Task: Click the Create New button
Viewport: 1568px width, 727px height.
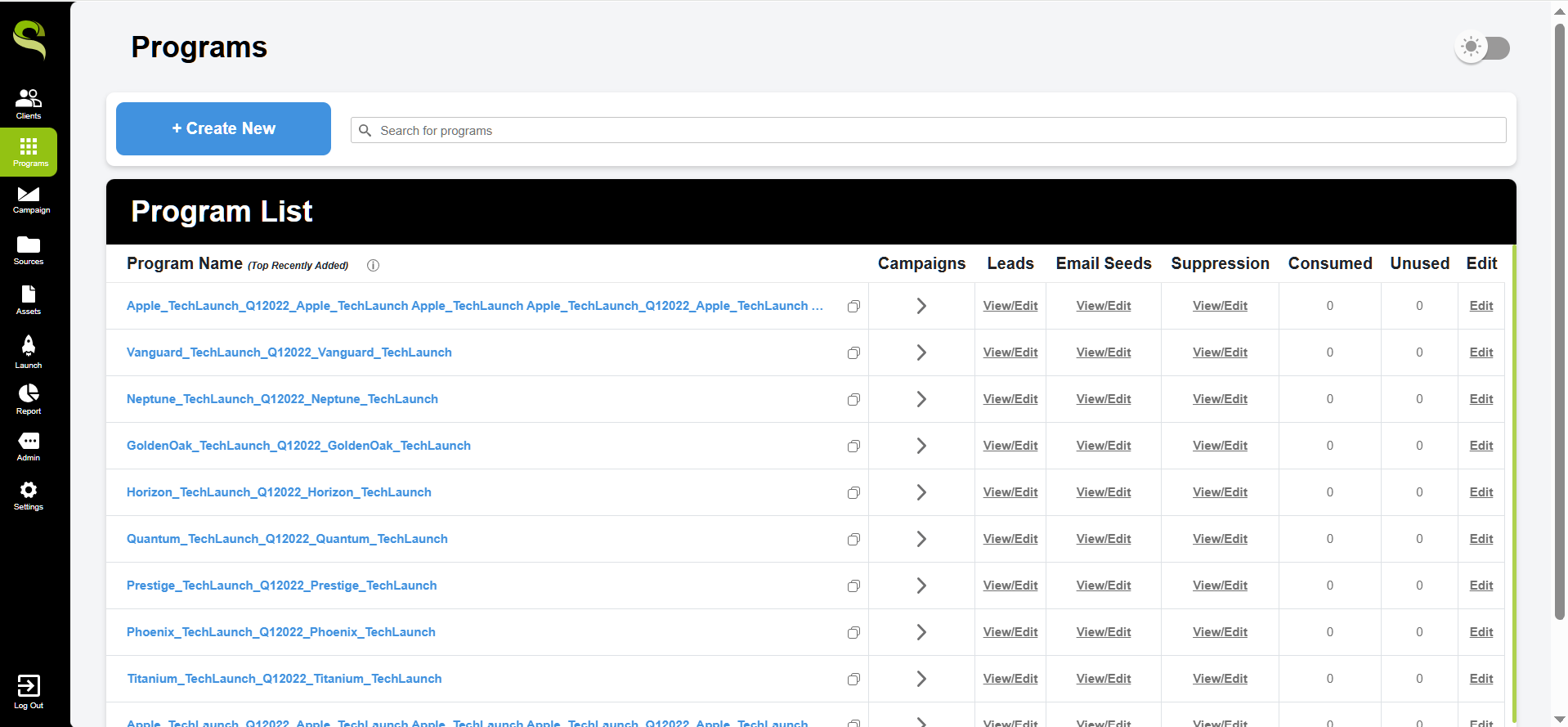Action: coord(223,128)
